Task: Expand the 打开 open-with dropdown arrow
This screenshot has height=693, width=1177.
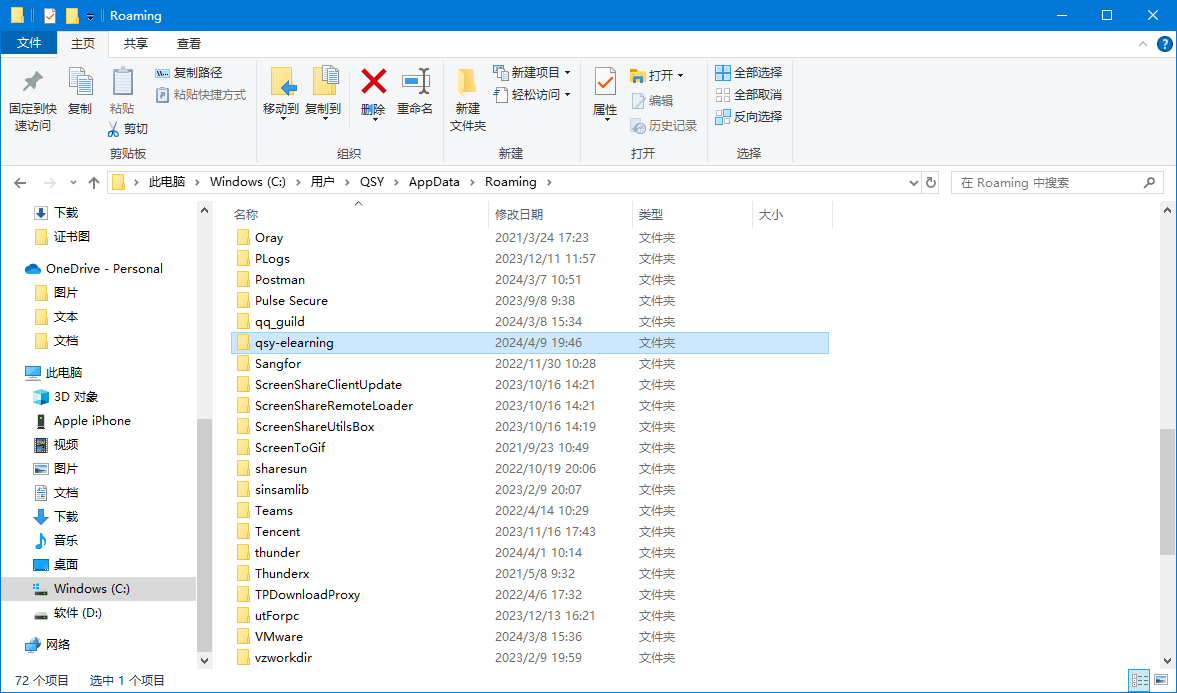Action: (x=680, y=76)
